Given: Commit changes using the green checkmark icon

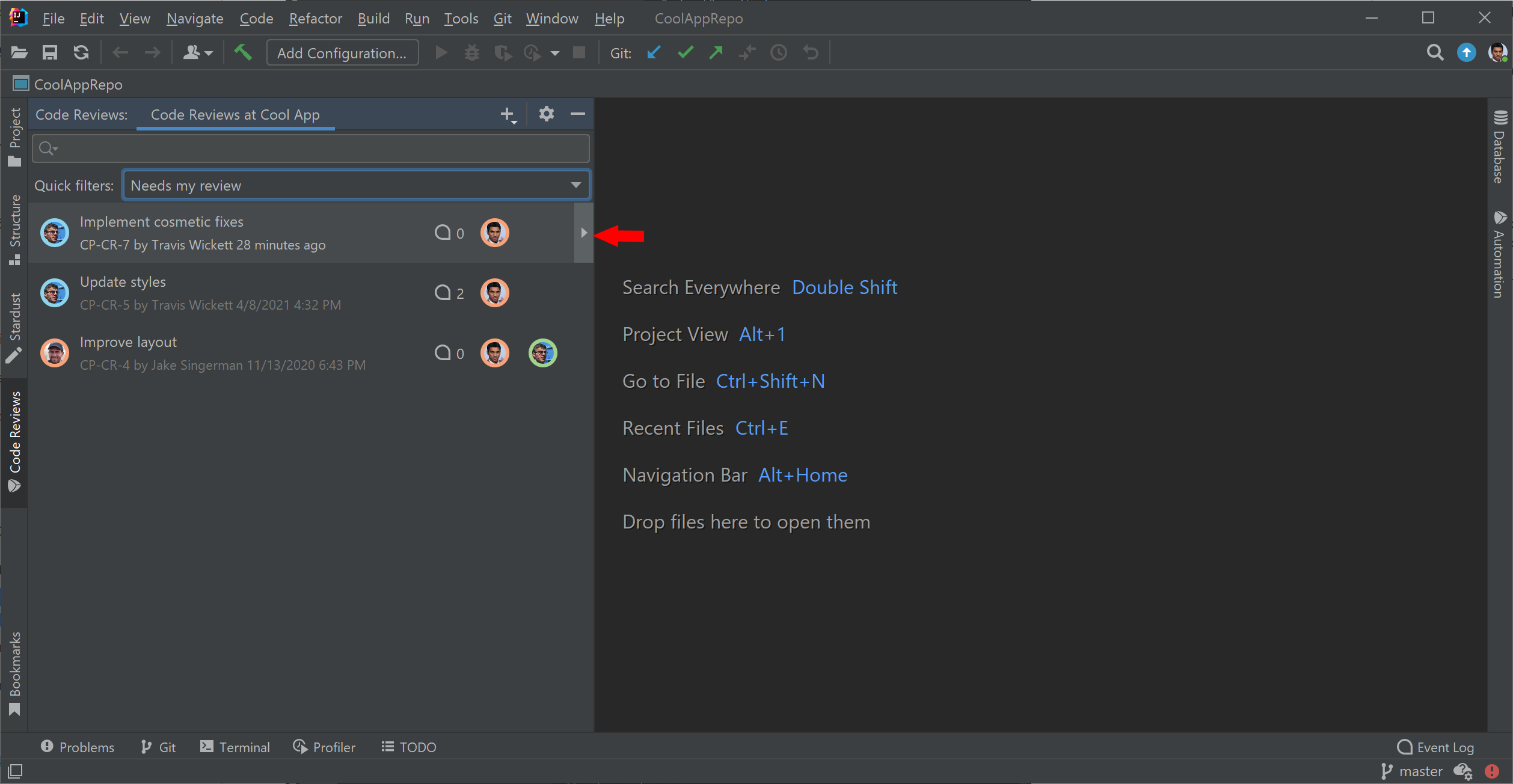Looking at the screenshot, I should point(684,52).
